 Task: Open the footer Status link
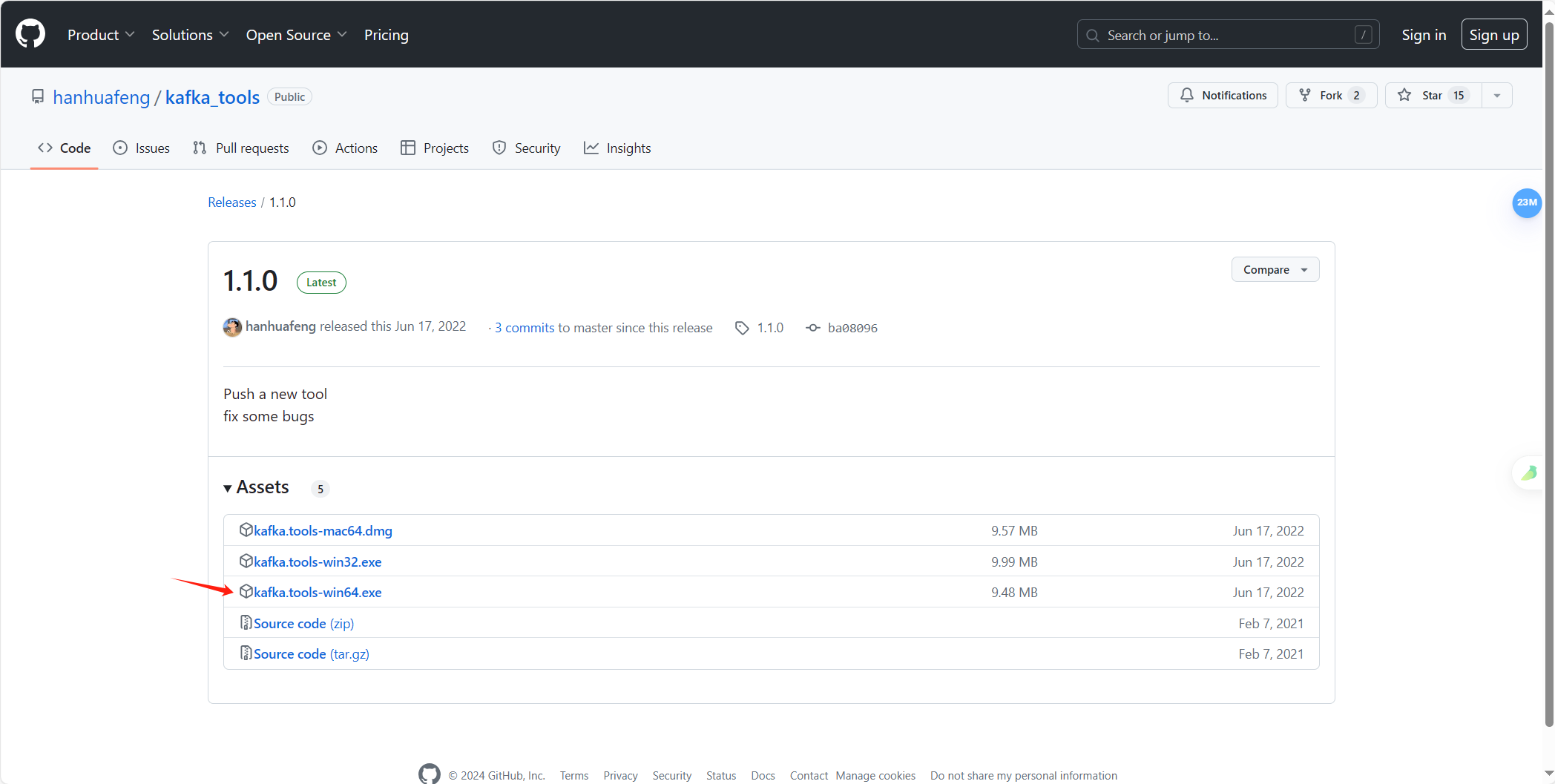[x=721, y=775]
